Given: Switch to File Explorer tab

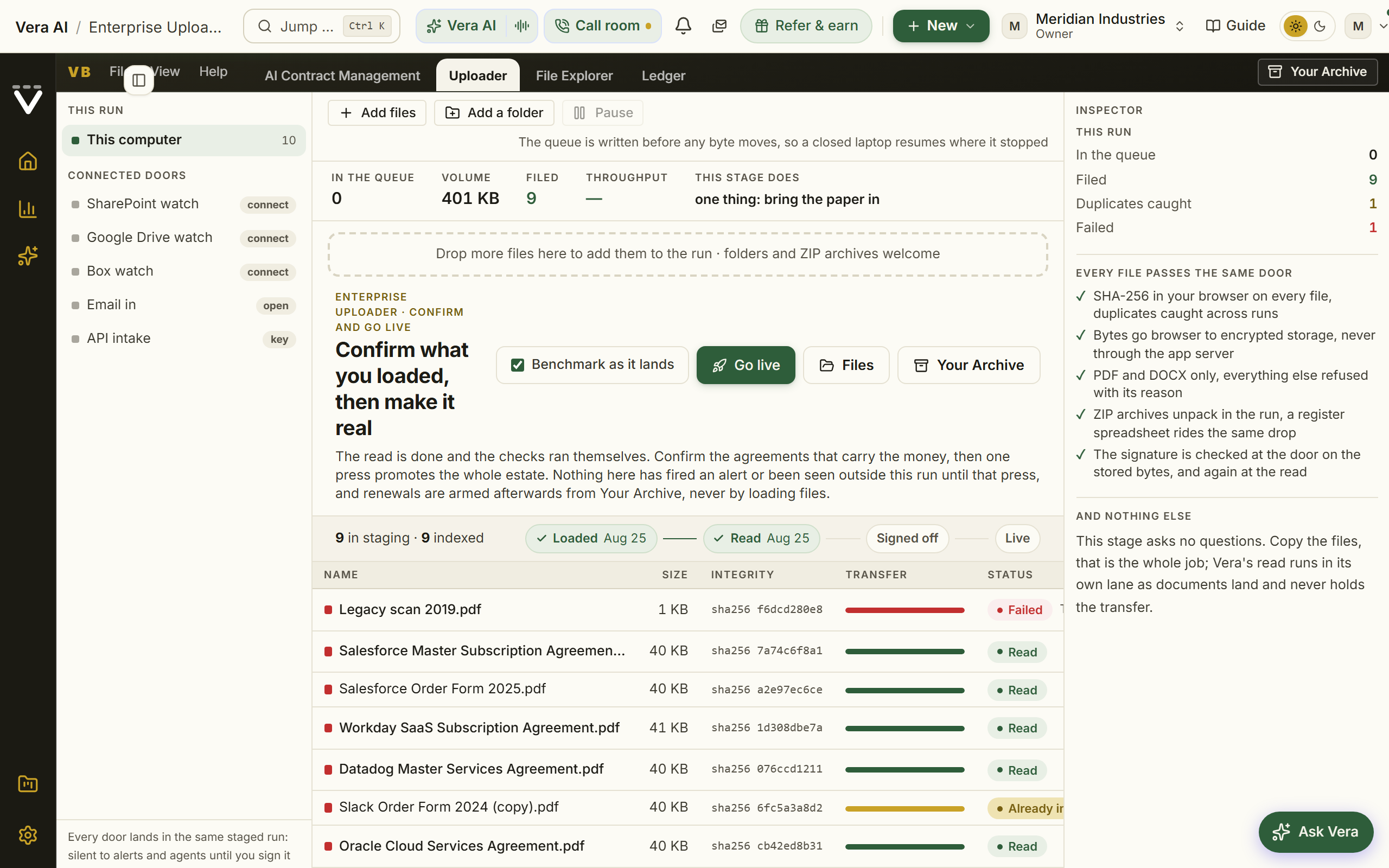Looking at the screenshot, I should (x=574, y=76).
